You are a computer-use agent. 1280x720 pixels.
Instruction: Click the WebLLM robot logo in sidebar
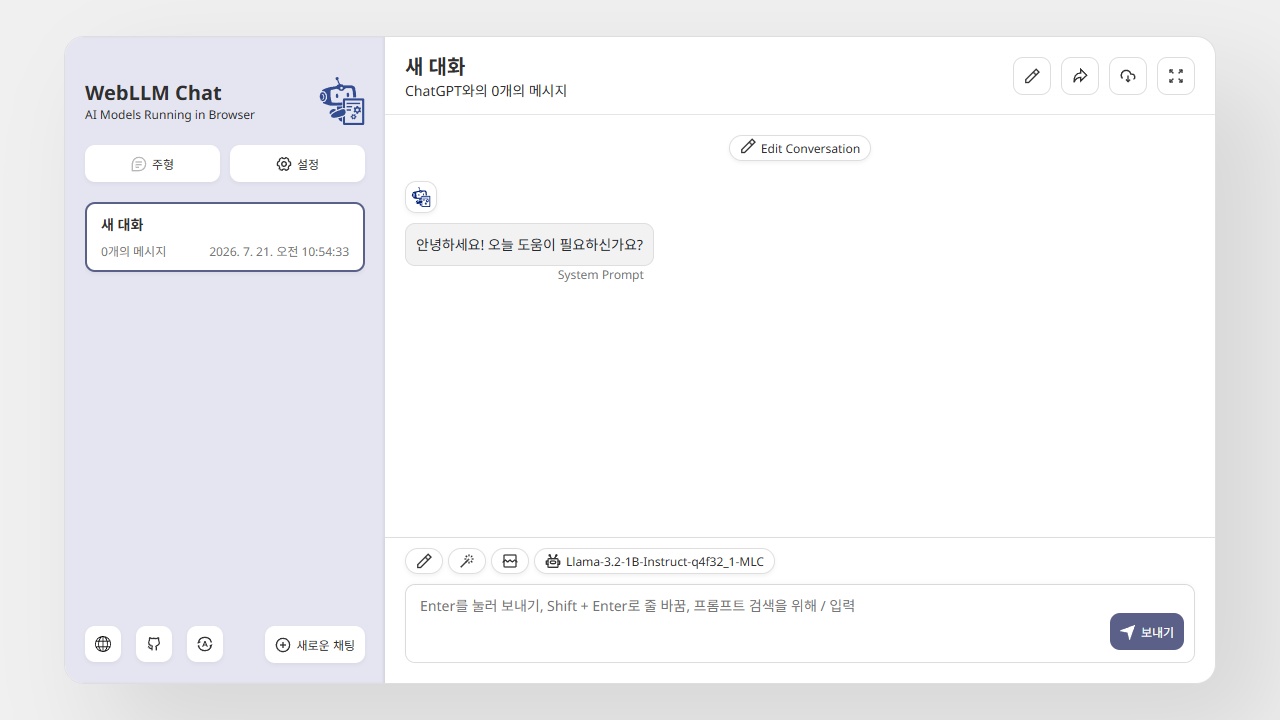[342, 101]
